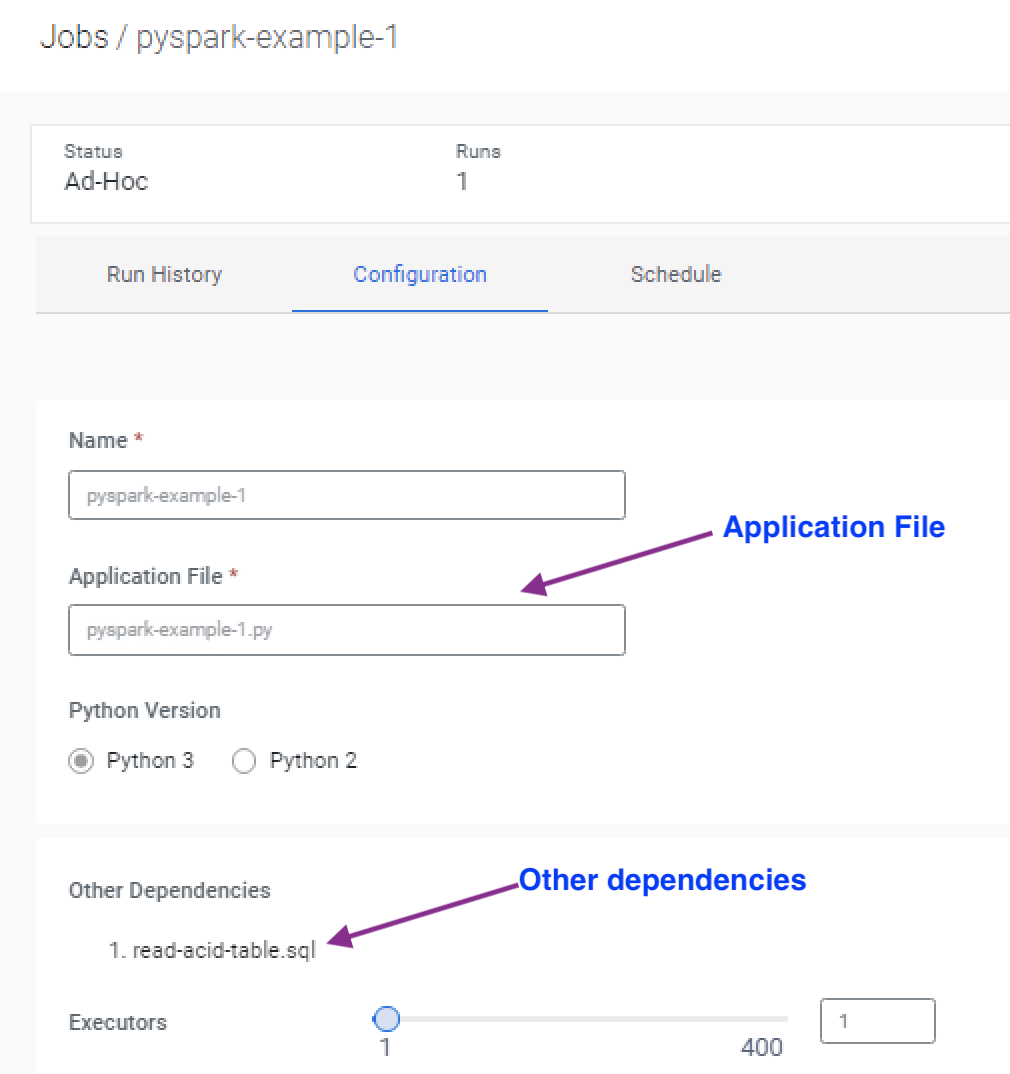Click the Ad-Hoc status value
The height and width of the screenshot is (1074, 1010).
point(106,181)
